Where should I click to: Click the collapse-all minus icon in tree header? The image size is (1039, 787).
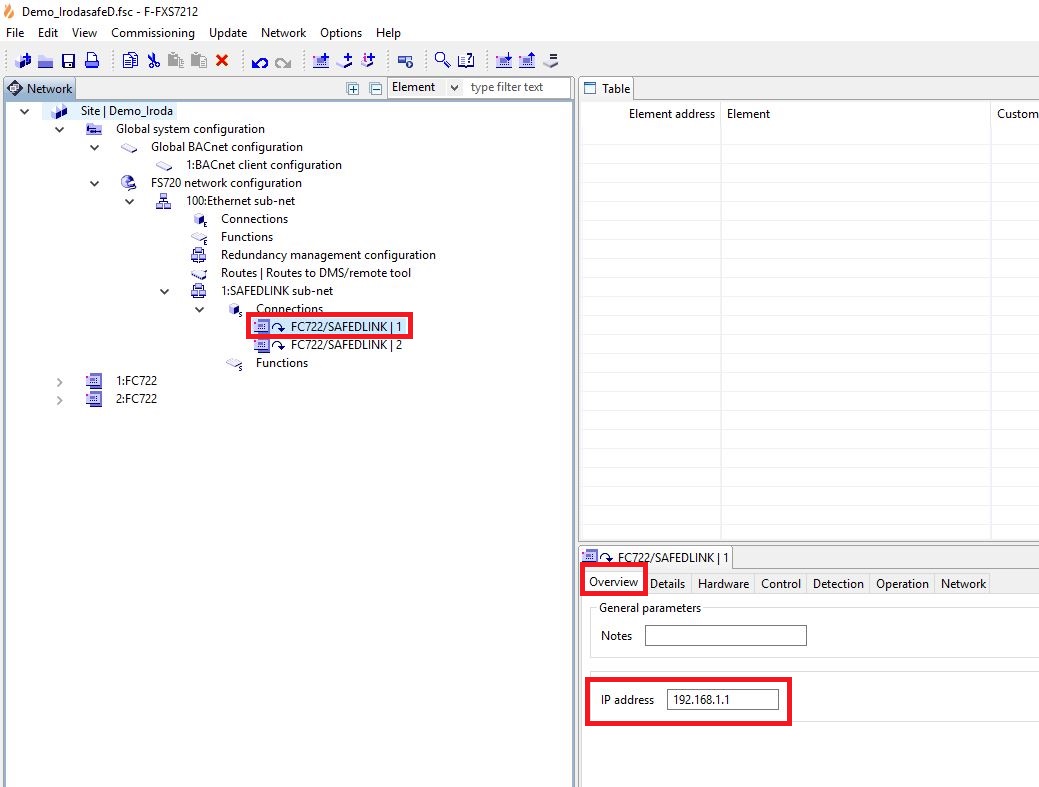(x=376, y=88)
